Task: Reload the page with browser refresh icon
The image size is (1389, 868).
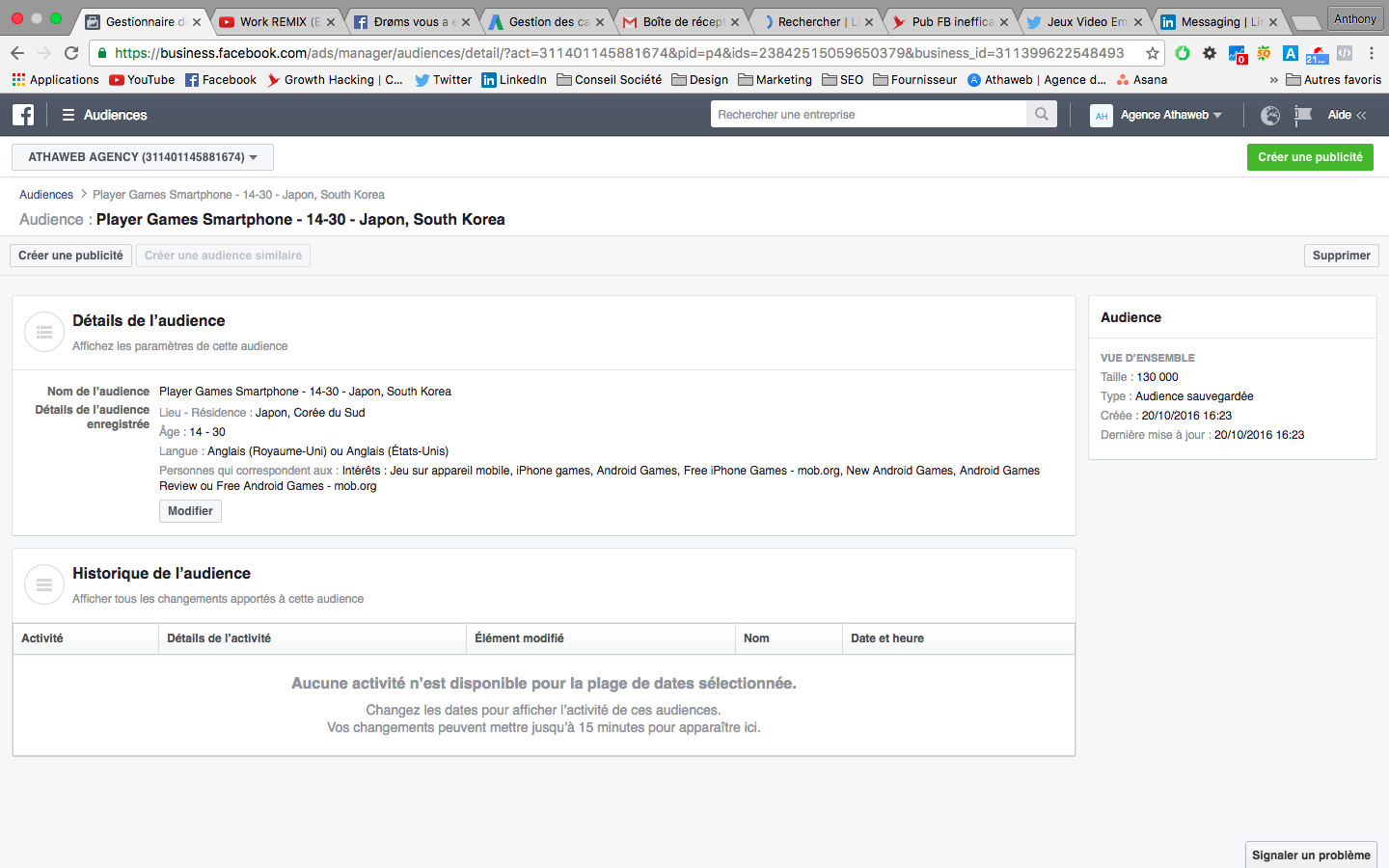Action: (x=71, y=53)
